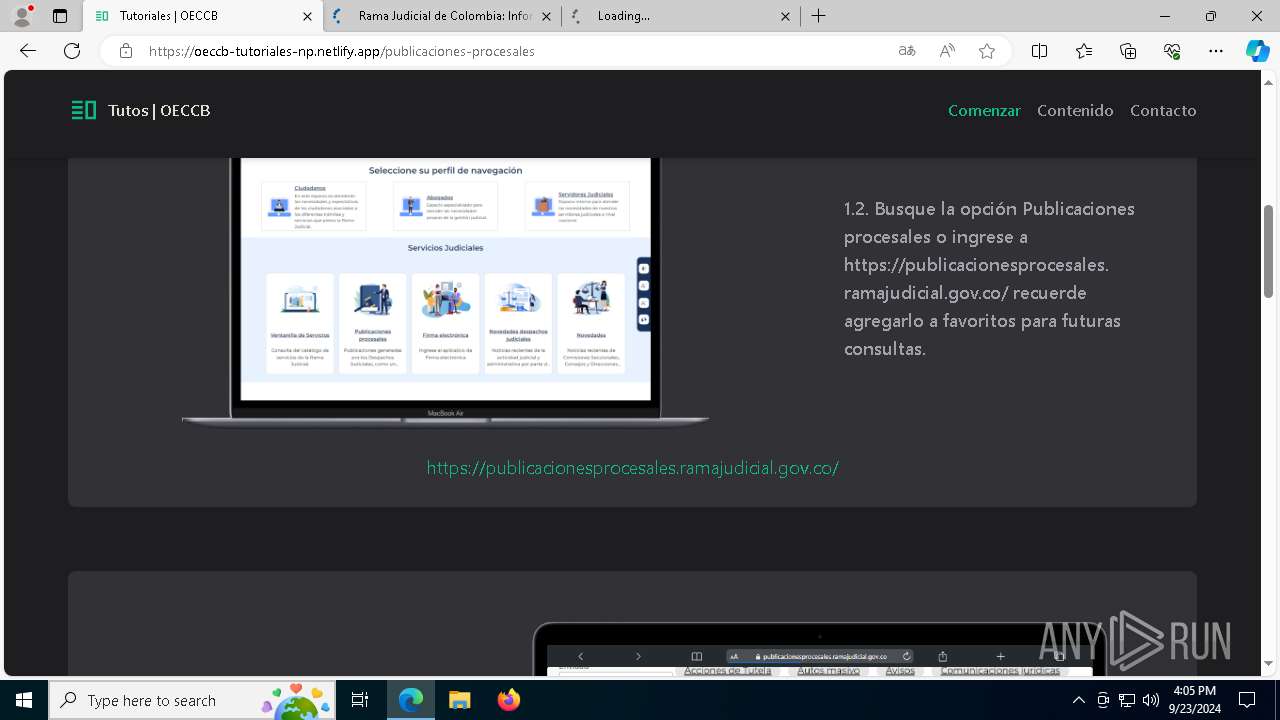Open the Favorites list
Screen dimensions: 1280x720
point(1084,51)
